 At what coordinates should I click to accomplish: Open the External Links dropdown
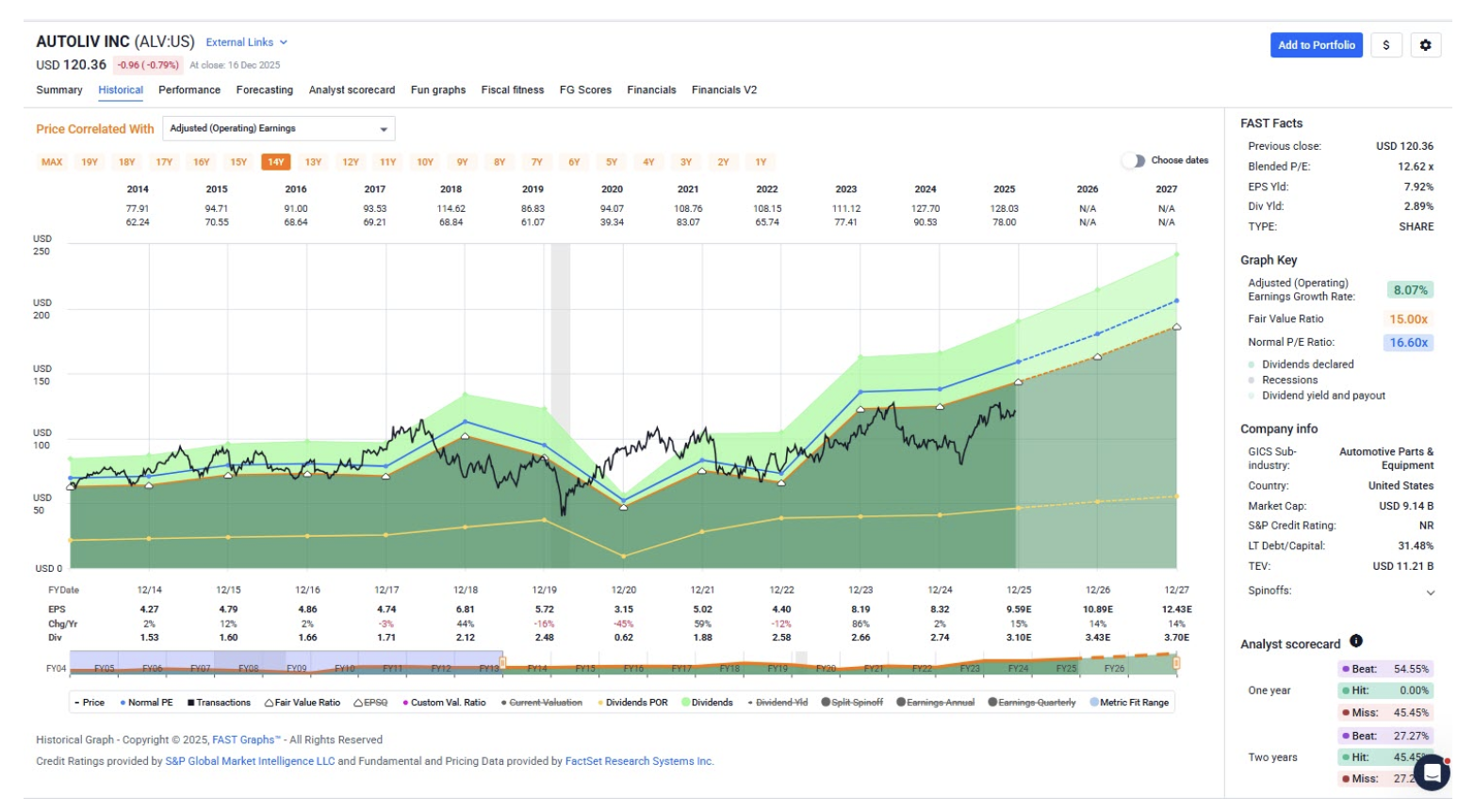click(246, 42)
